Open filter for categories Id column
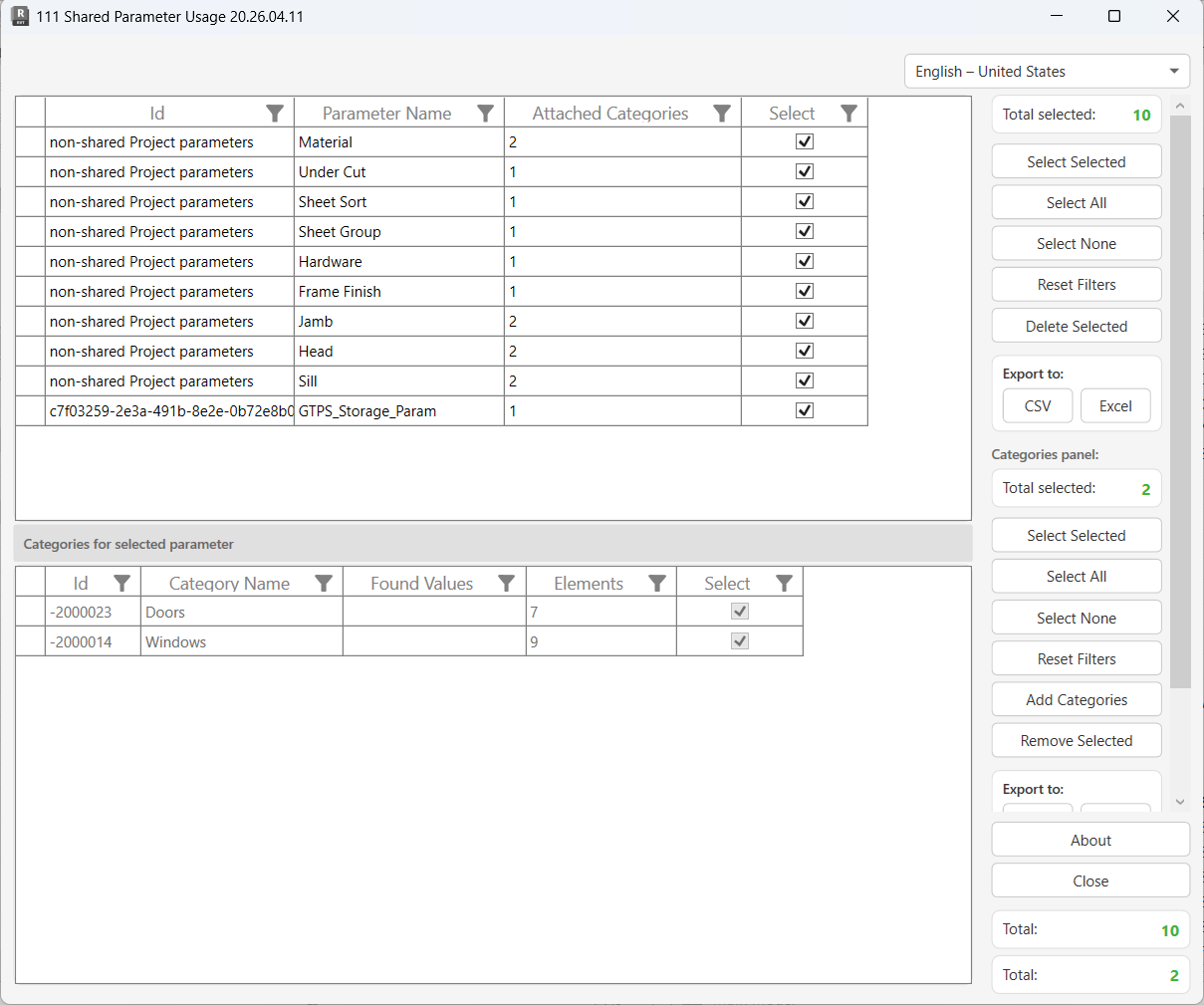This screenshot has height=1005, width=1204. coord(121,583)
